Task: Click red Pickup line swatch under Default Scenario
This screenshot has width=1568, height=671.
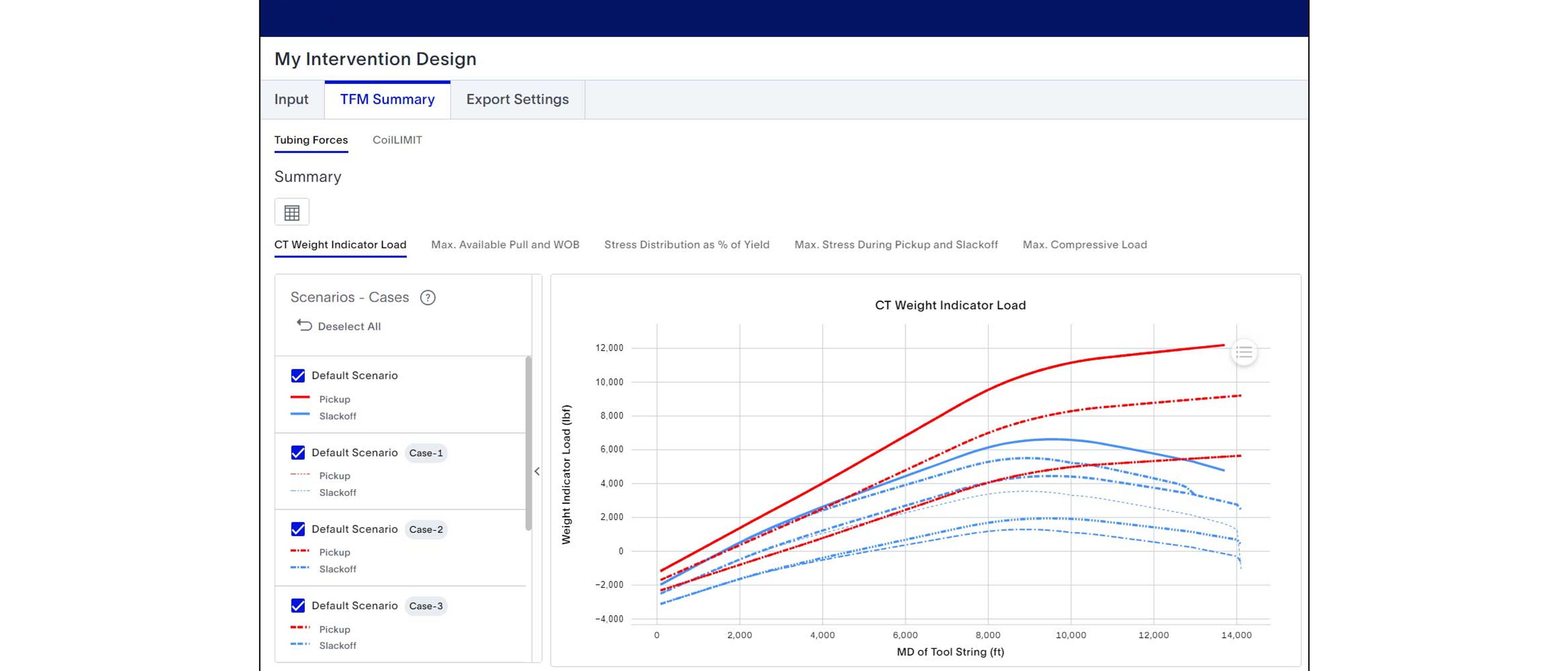Action: [300, 398]
